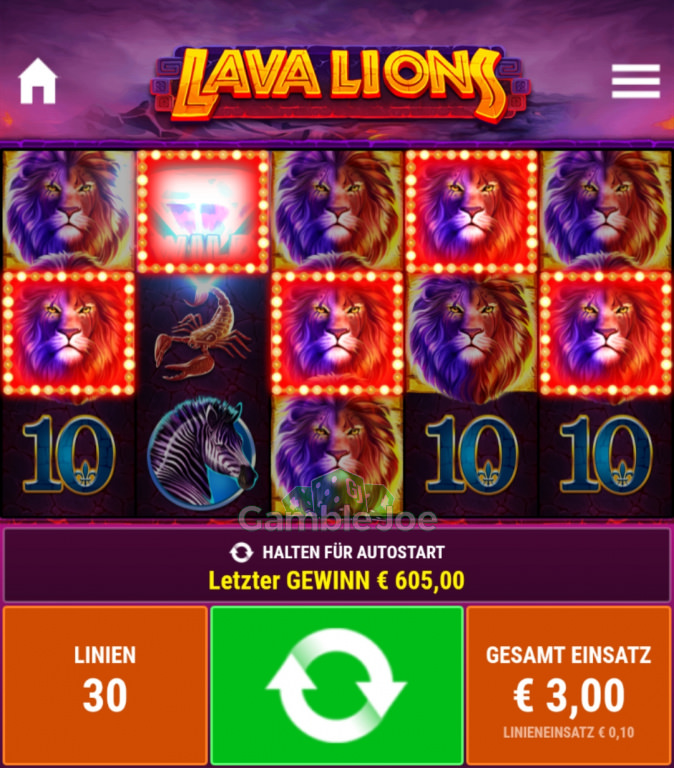
Task: Select the glowing skull symbol in reel two
Action: click(203, 211)
